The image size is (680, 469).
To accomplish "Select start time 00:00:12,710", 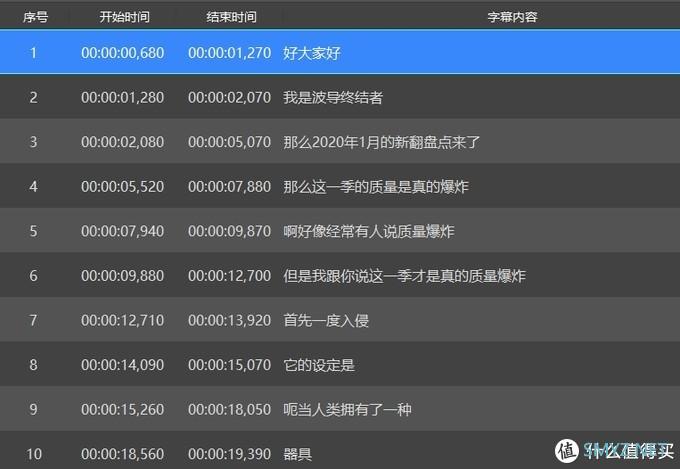I will coord(123,321).
